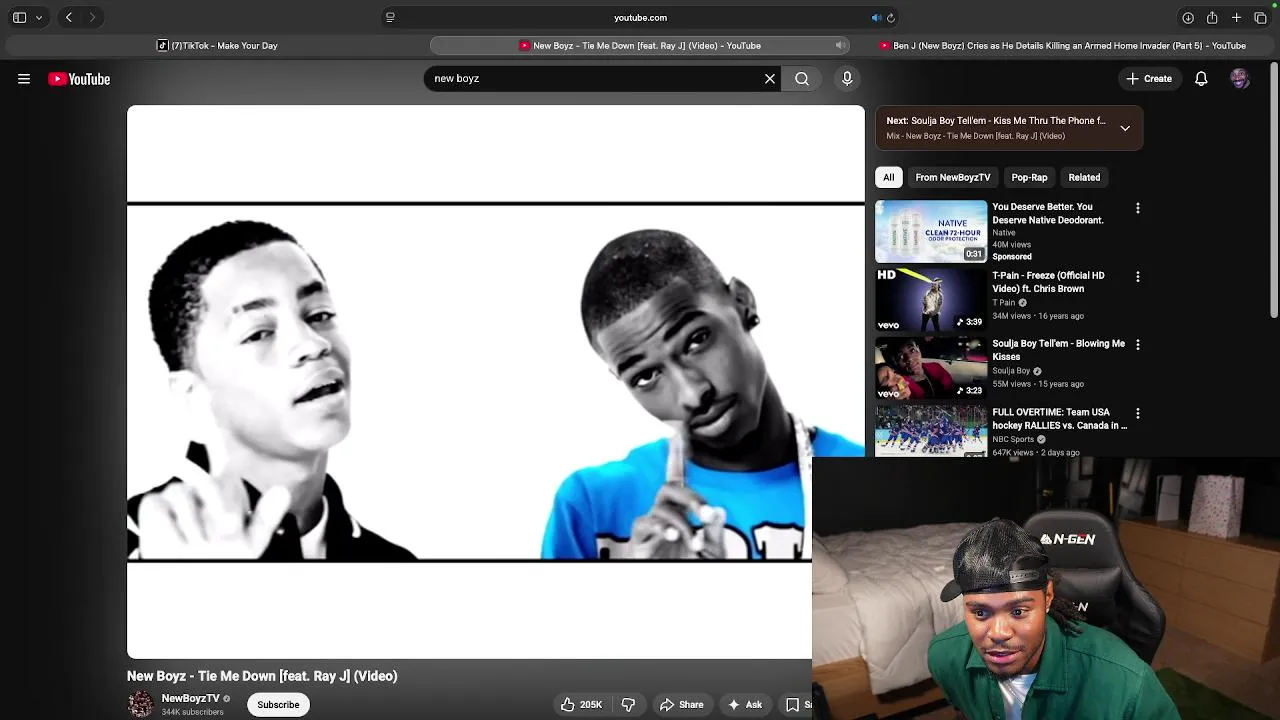Screen dimensions: 1280x720
Task: Open Team USA hockey video thumbnail
Action: pos(931,430)
